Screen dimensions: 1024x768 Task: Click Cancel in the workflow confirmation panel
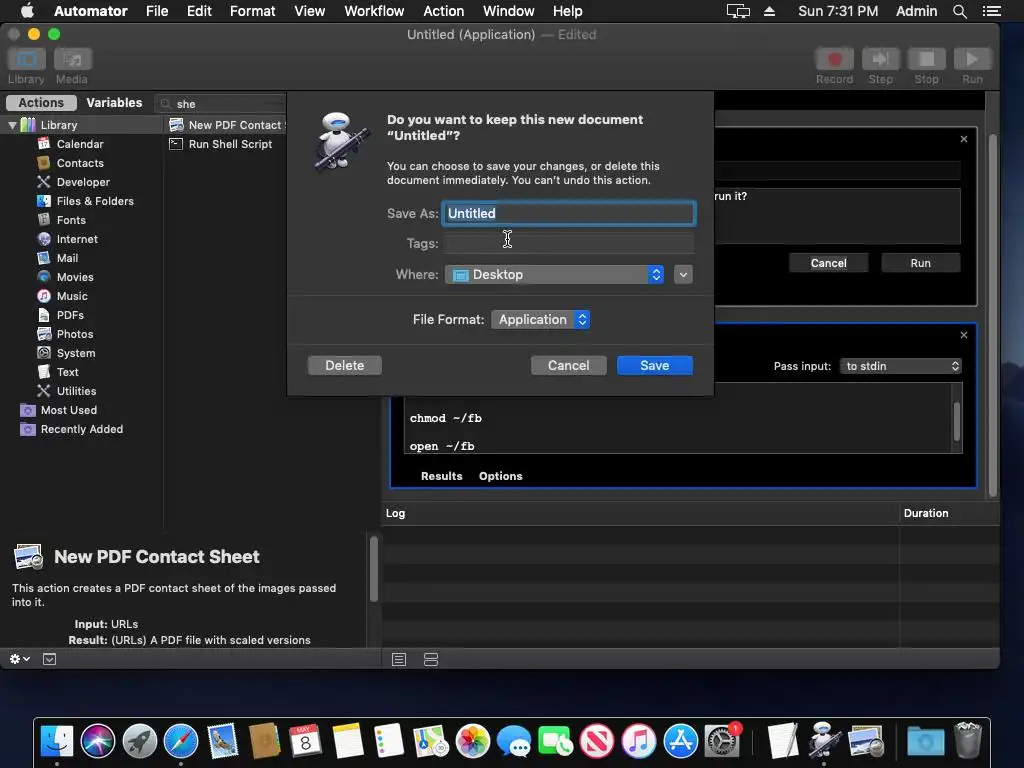coord(829,263)
